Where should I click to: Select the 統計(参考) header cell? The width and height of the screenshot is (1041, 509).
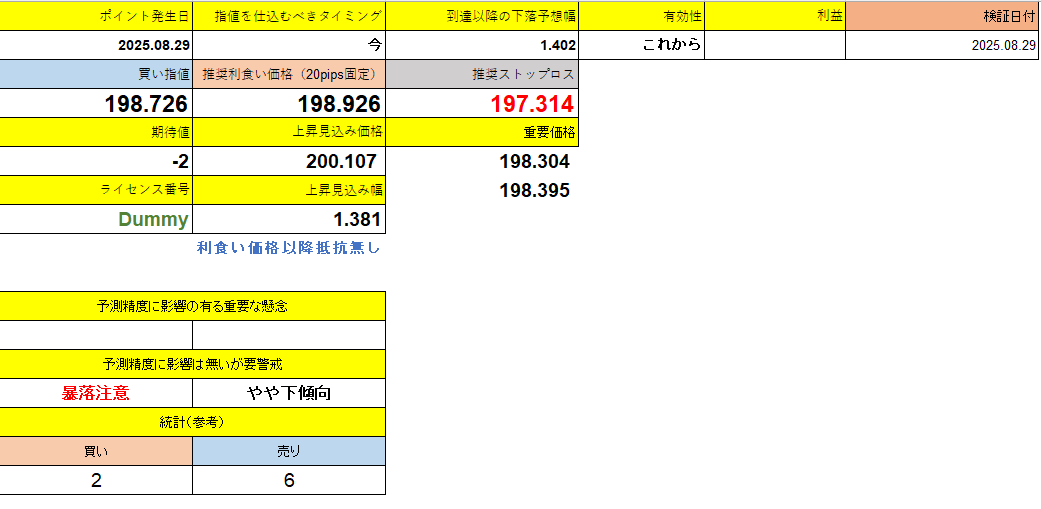[193, 422]
